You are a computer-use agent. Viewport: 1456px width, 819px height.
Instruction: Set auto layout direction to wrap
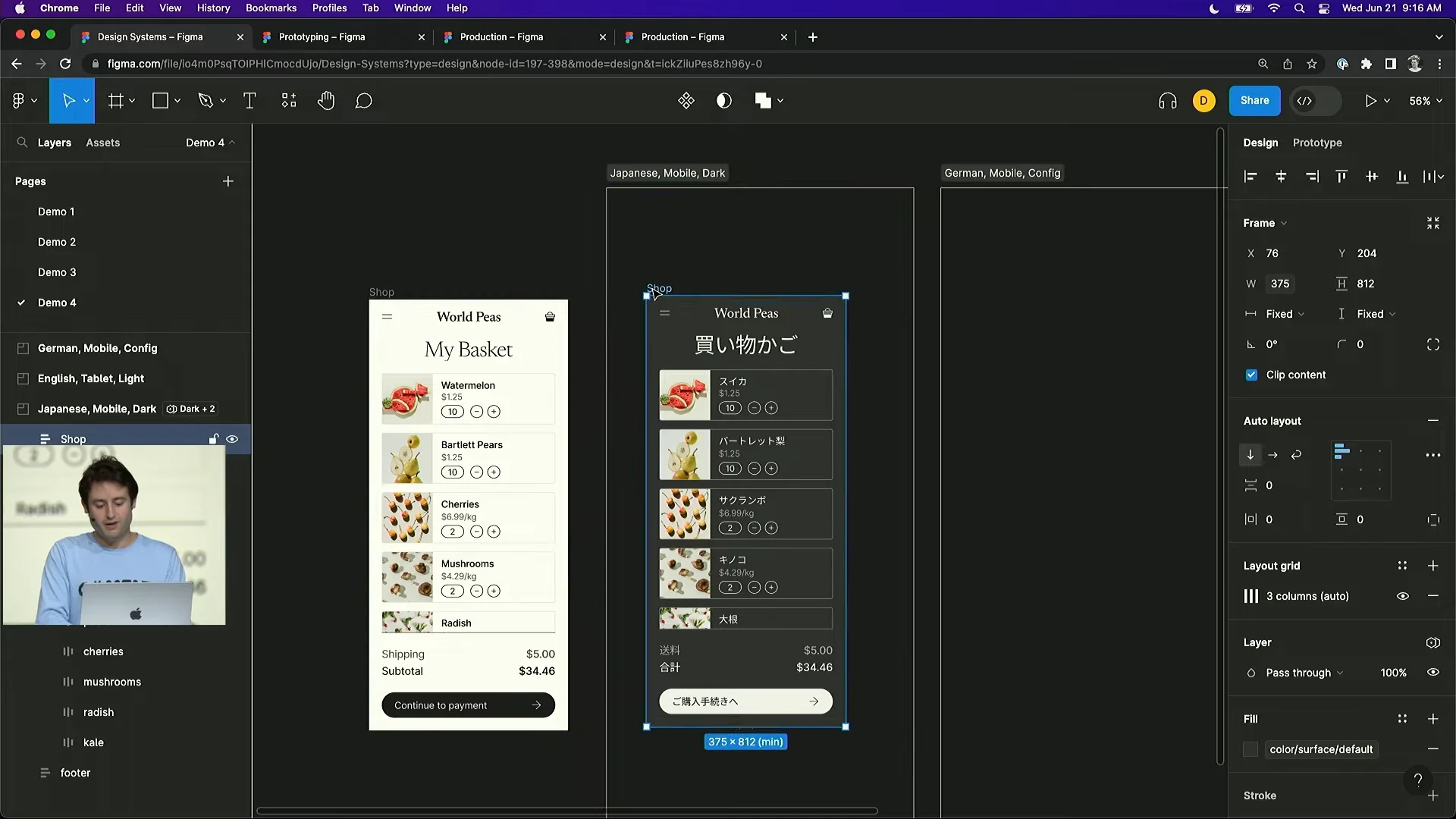[x=1296, y=455]
